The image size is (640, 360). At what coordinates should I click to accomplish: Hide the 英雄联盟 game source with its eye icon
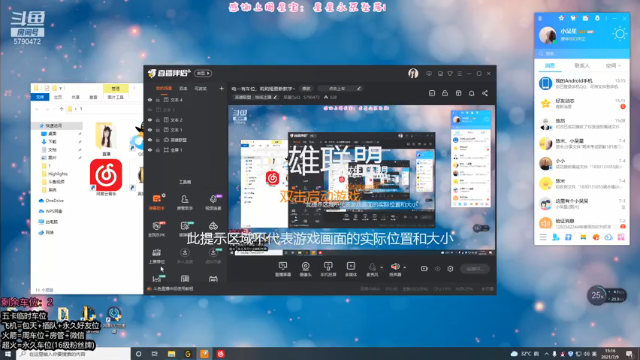[150, 140]
